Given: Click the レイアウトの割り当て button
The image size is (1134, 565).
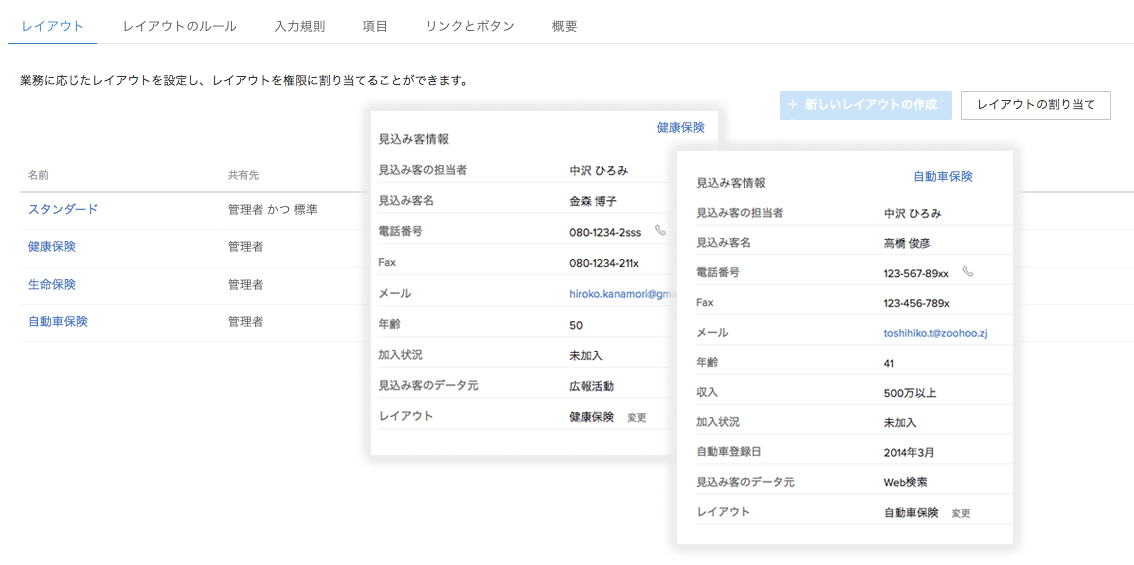Looking at the screenshot, I should (x=1035, y=105).
